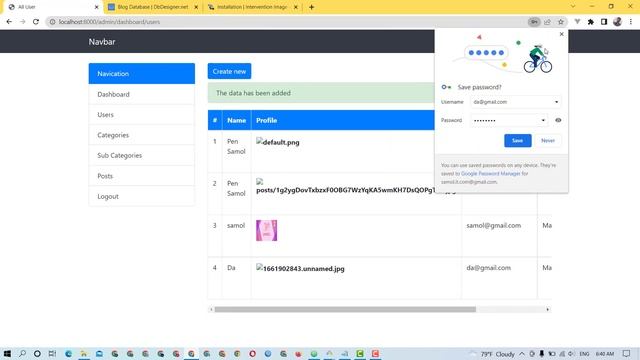Open the tab search chevron
Viewport: 640px width, 360px height.
(x=573, y=7)
